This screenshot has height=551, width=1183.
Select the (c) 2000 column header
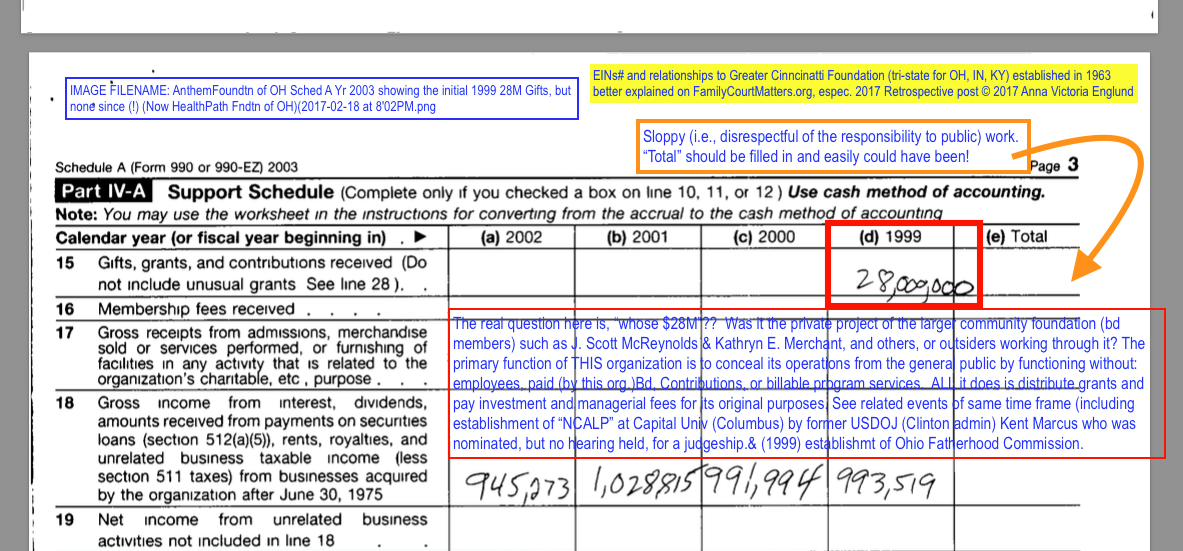(x=764, y=237)
